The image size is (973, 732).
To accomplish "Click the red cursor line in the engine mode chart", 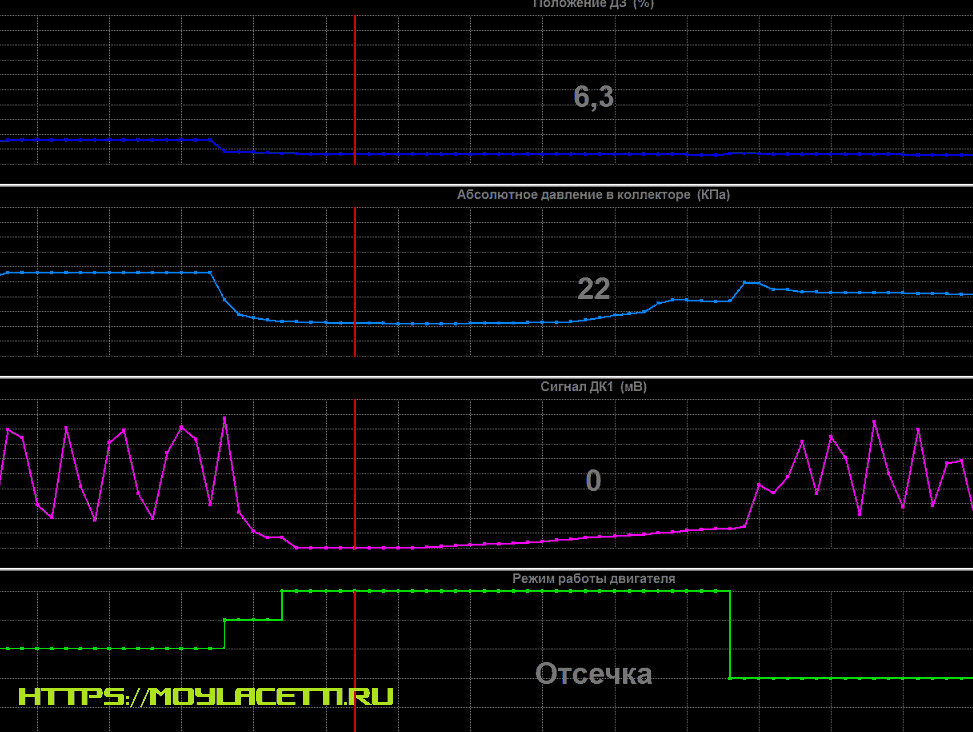I will (x=355, y=650).
